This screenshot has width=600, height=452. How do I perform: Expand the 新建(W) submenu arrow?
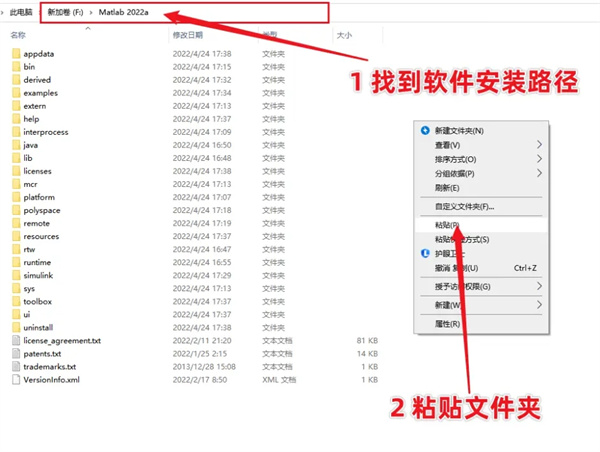tap(539, 305)
